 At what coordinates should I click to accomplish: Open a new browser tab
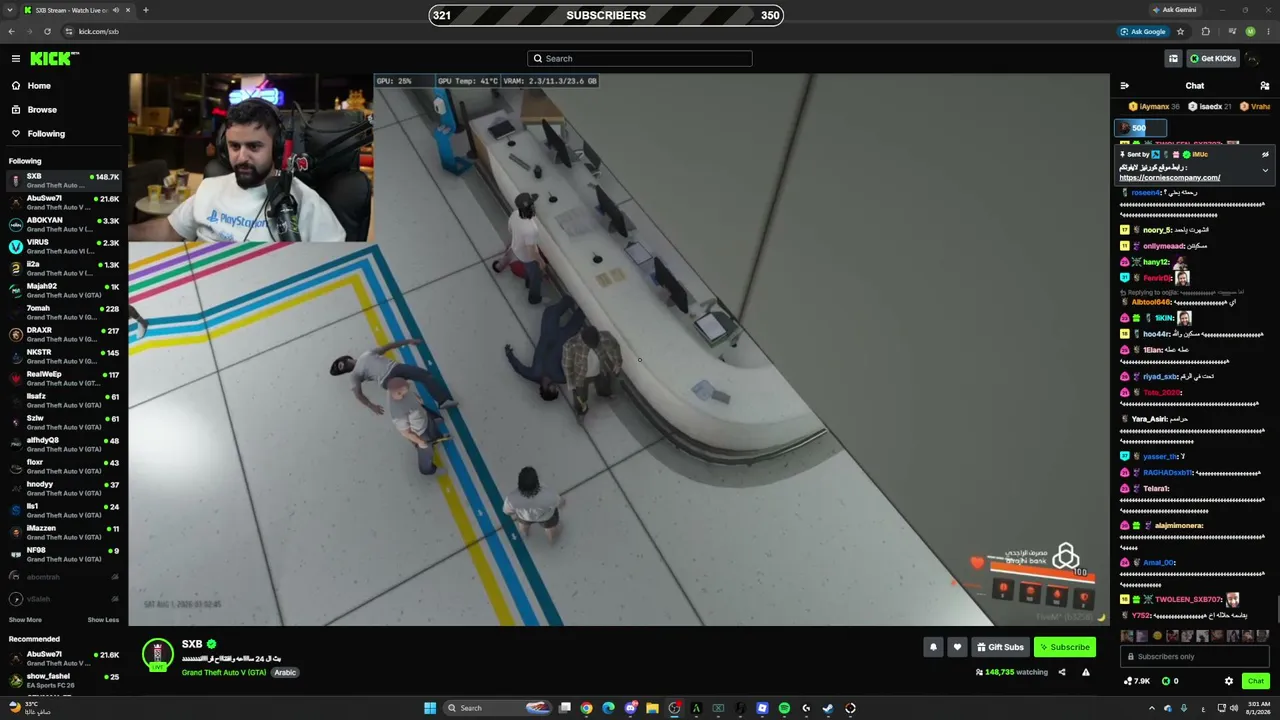pos(146,10)
